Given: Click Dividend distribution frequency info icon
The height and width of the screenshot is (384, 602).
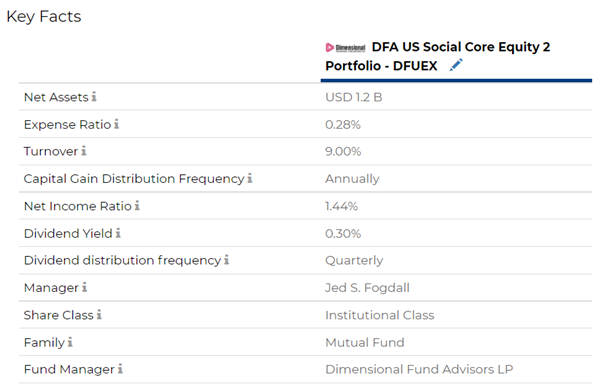Looking at the screenshot, I should point(227,260).
